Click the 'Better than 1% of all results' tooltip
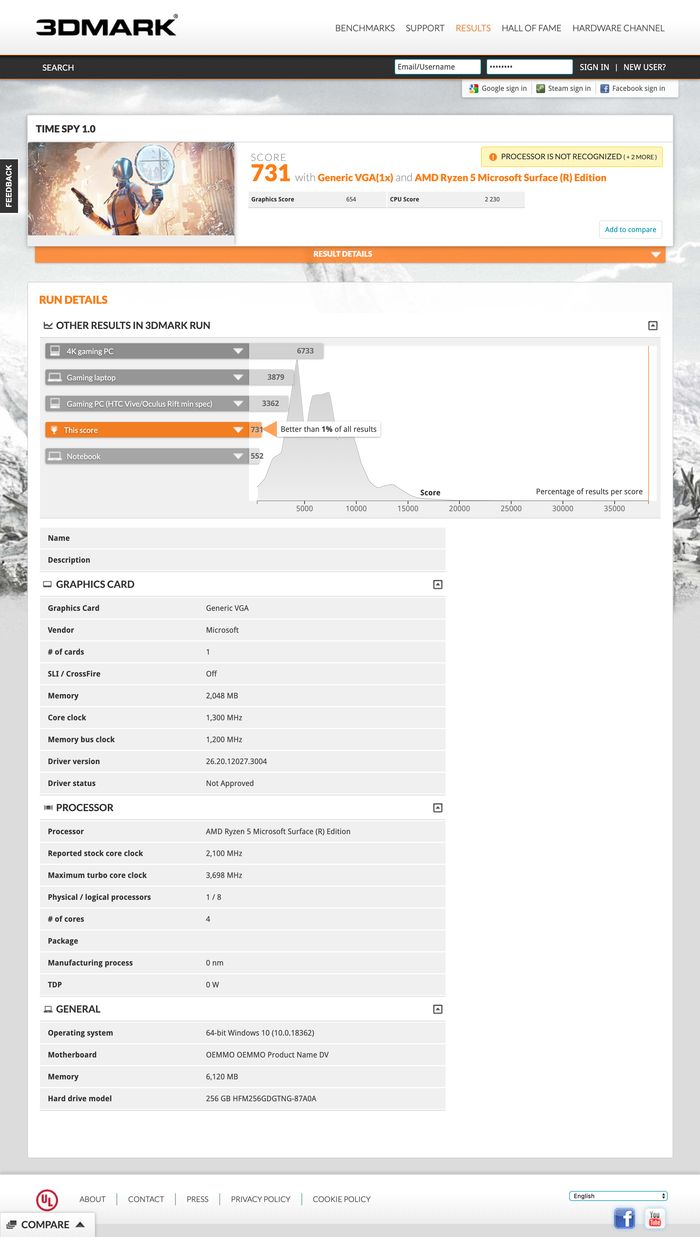Screen dimensions: 700x1237 click(x=328, y=429)
